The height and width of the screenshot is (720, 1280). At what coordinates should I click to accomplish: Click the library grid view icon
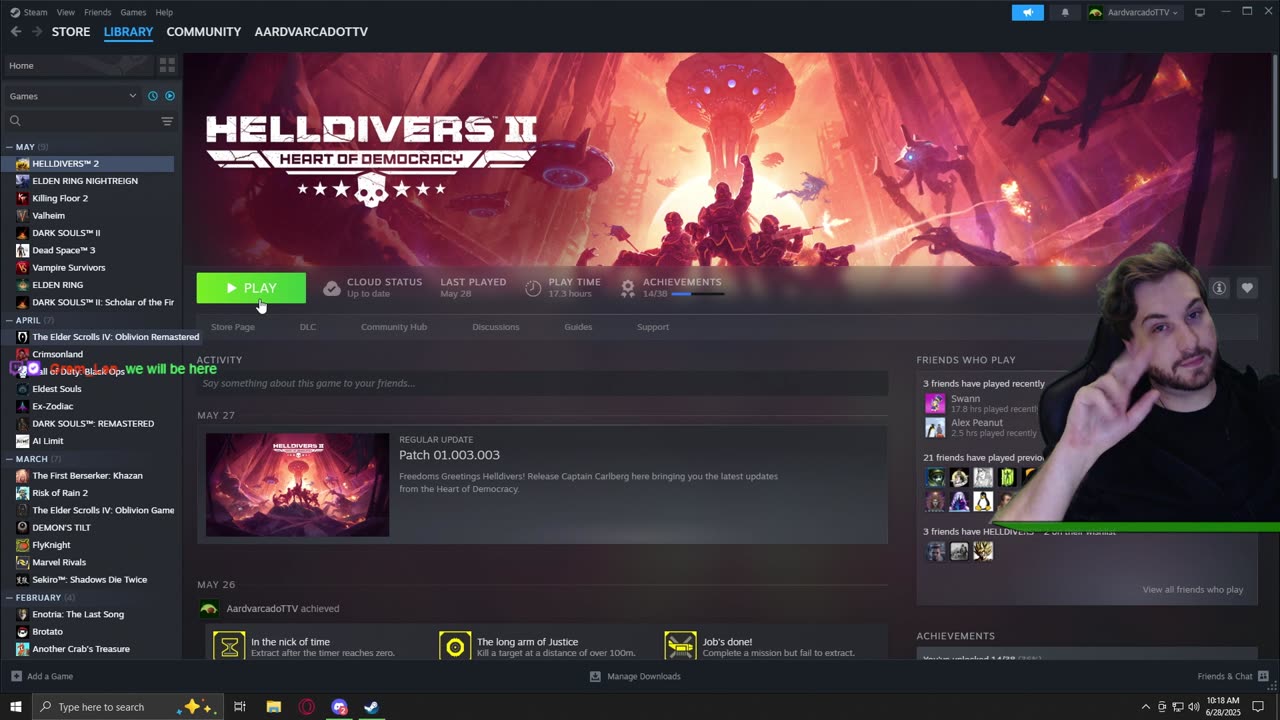pos(167,65)
